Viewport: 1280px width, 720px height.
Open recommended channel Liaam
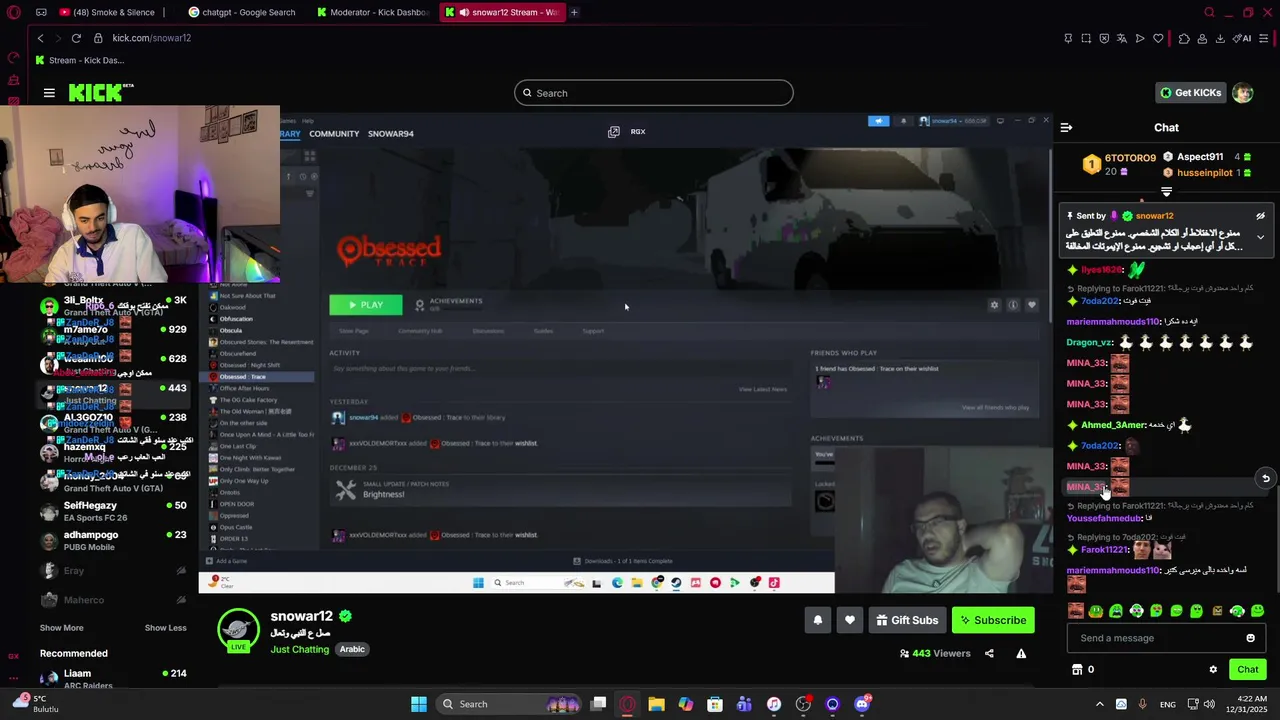click(112, 678)
